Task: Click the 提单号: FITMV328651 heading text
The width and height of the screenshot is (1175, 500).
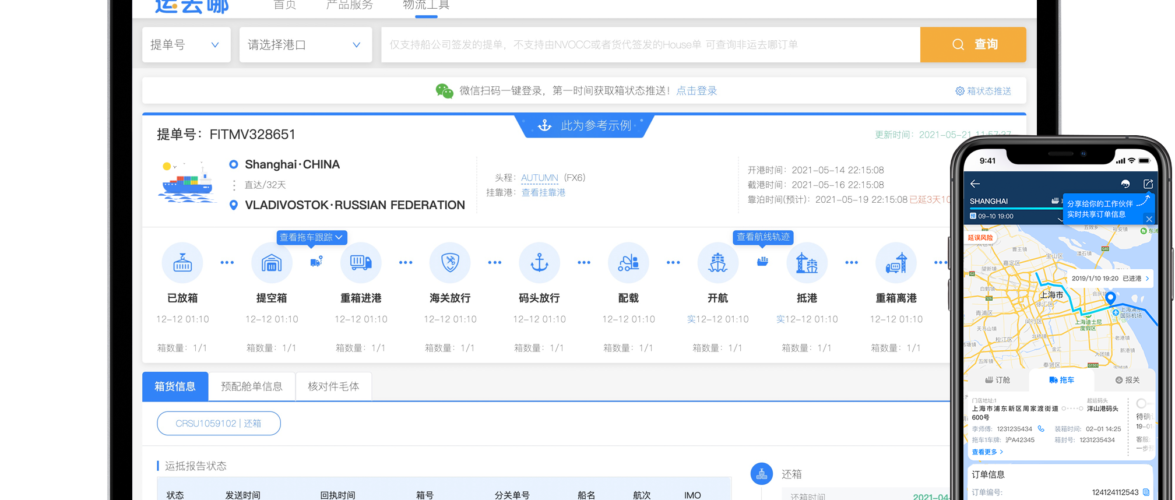Action: 226,135
